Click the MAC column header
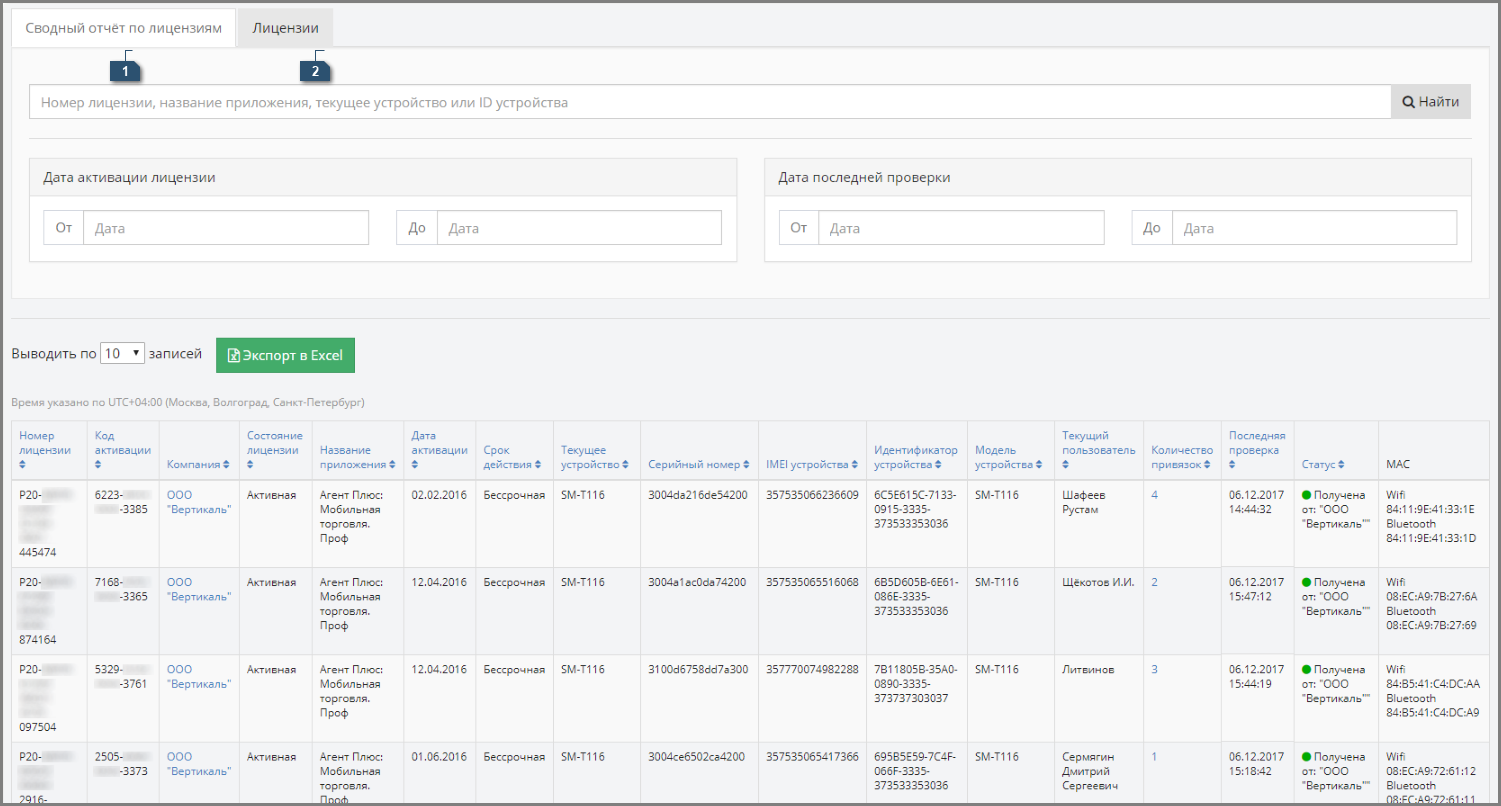The image size is (1501, 806). point(1400,464)
